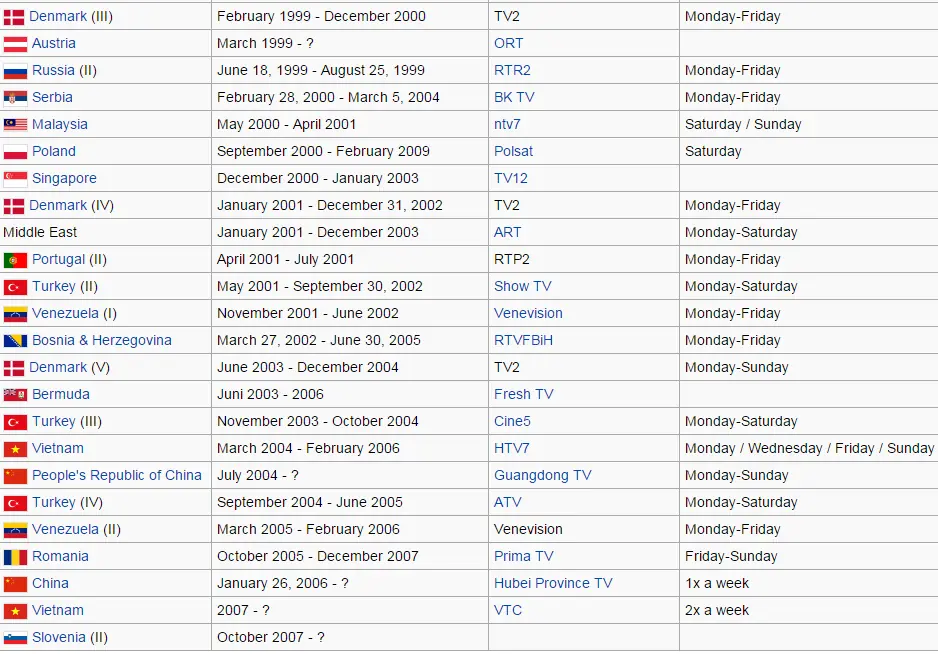Click the People's Republic of China flag
The height and width of the screenshot is (654, 938).
click(15, 476)
